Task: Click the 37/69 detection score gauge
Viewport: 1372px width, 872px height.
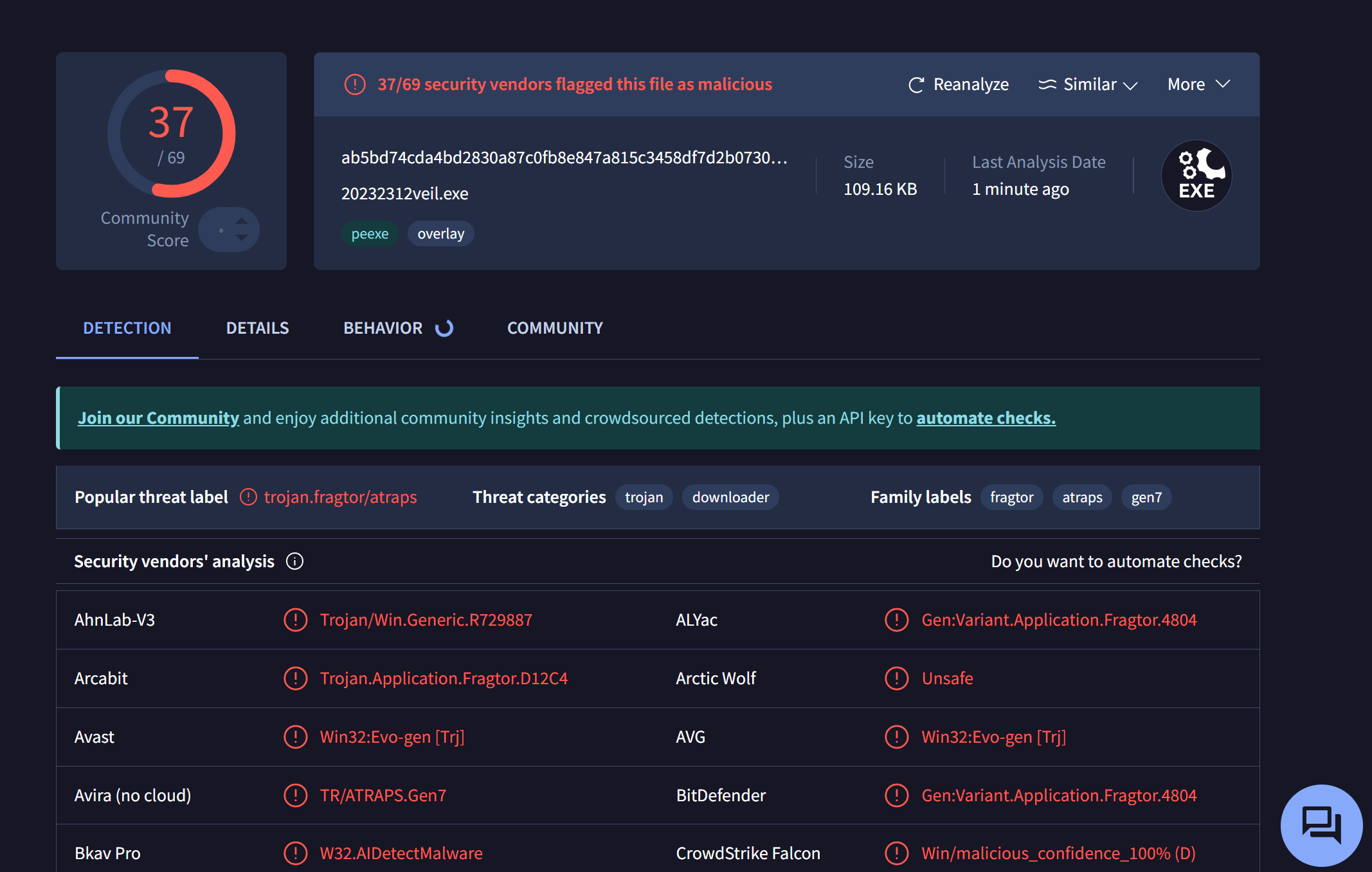Action: tap(171, 134)
